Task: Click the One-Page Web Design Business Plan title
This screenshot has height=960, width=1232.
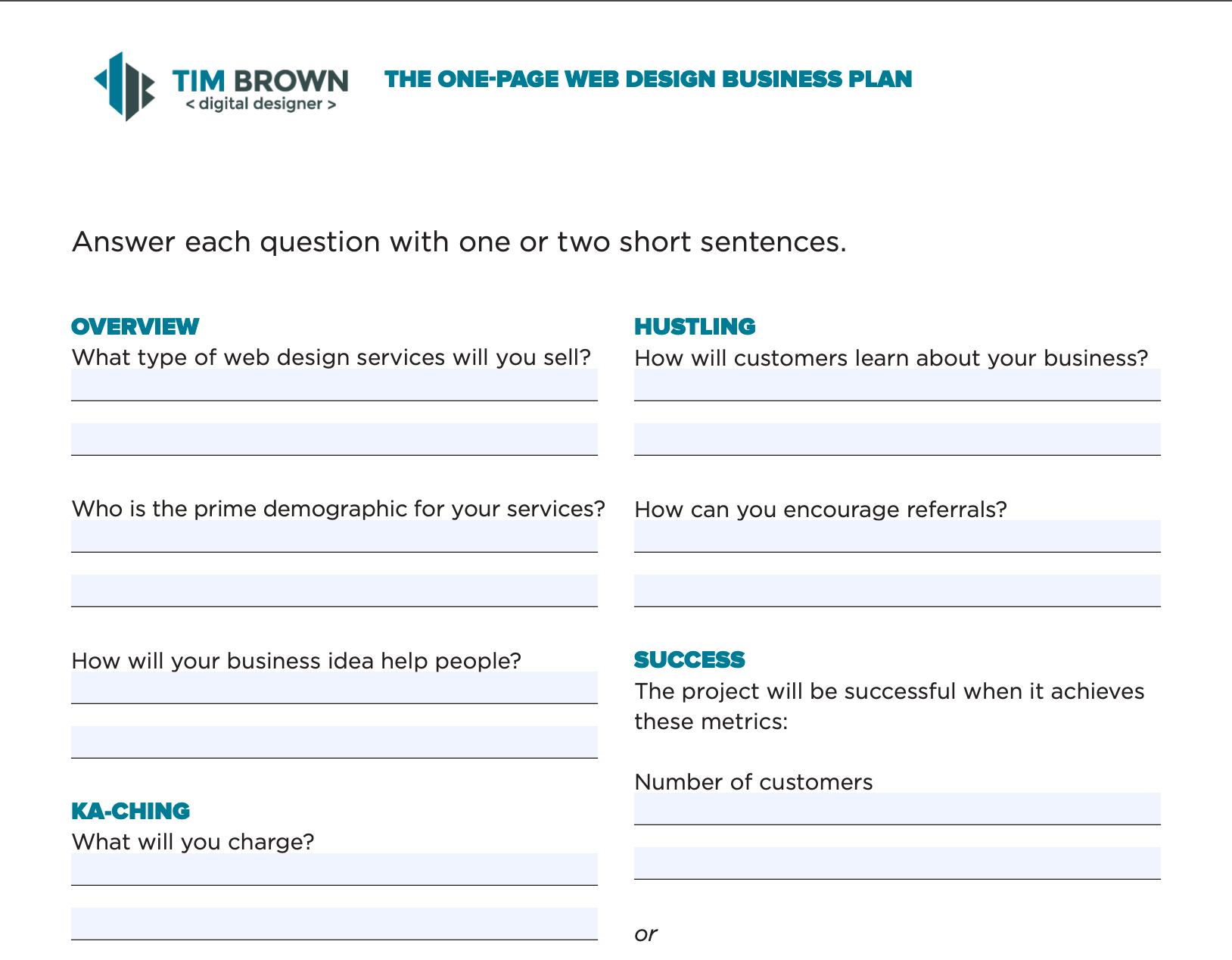Action: 649,79
